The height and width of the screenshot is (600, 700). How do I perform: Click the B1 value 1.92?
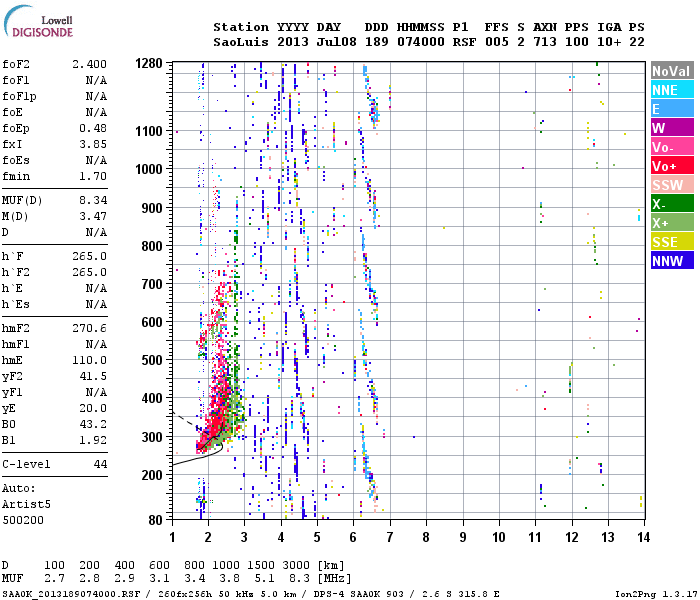93,440
